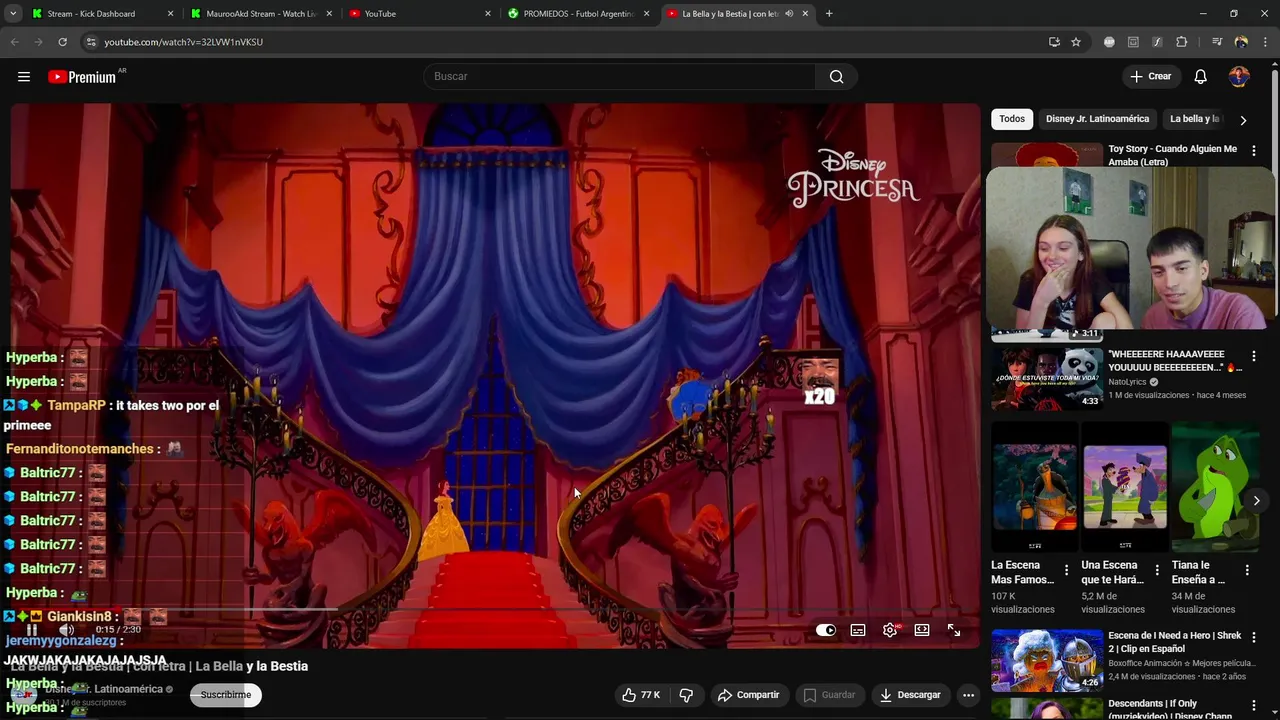Open more actions ellipsis under video

click(968, 695)
